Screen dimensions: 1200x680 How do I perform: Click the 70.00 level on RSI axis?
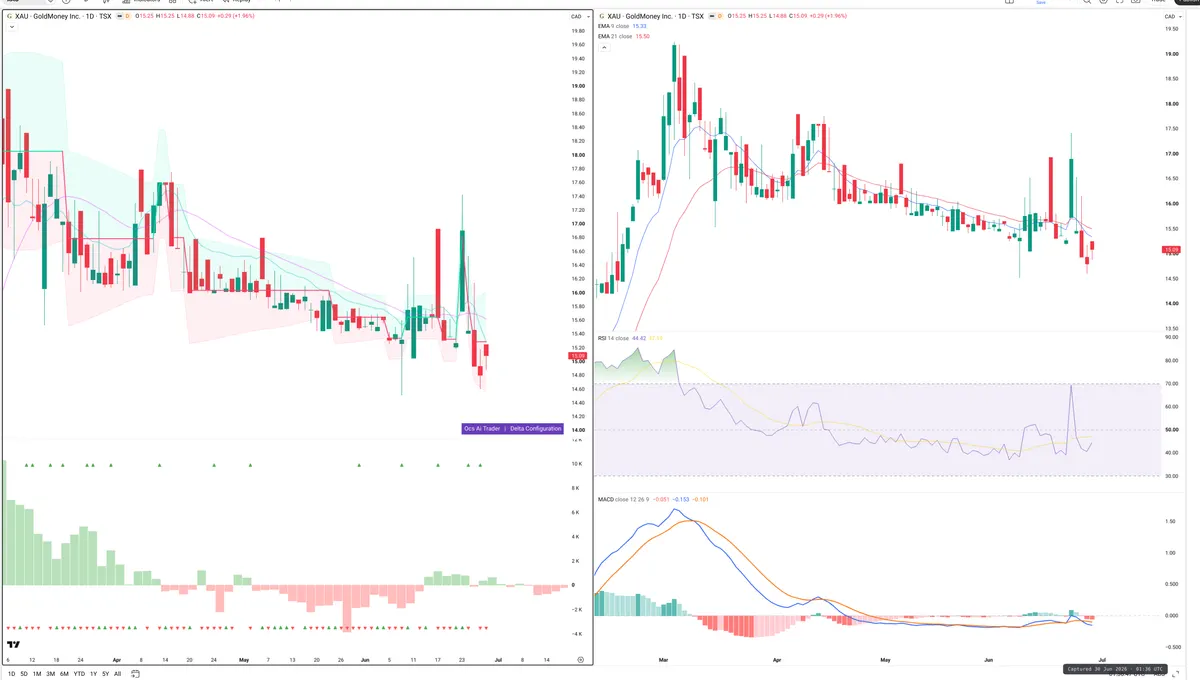pos(1172,384)
